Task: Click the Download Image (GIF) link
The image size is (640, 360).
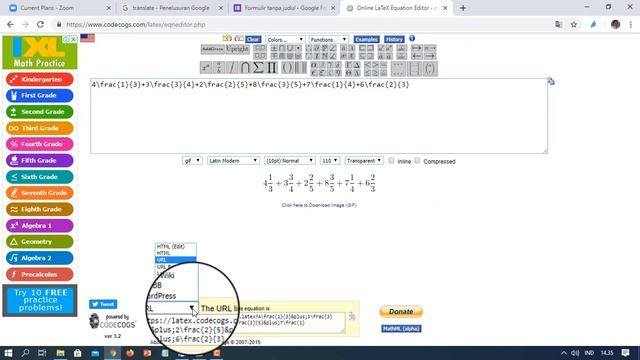Action: (x=319, y=205)
